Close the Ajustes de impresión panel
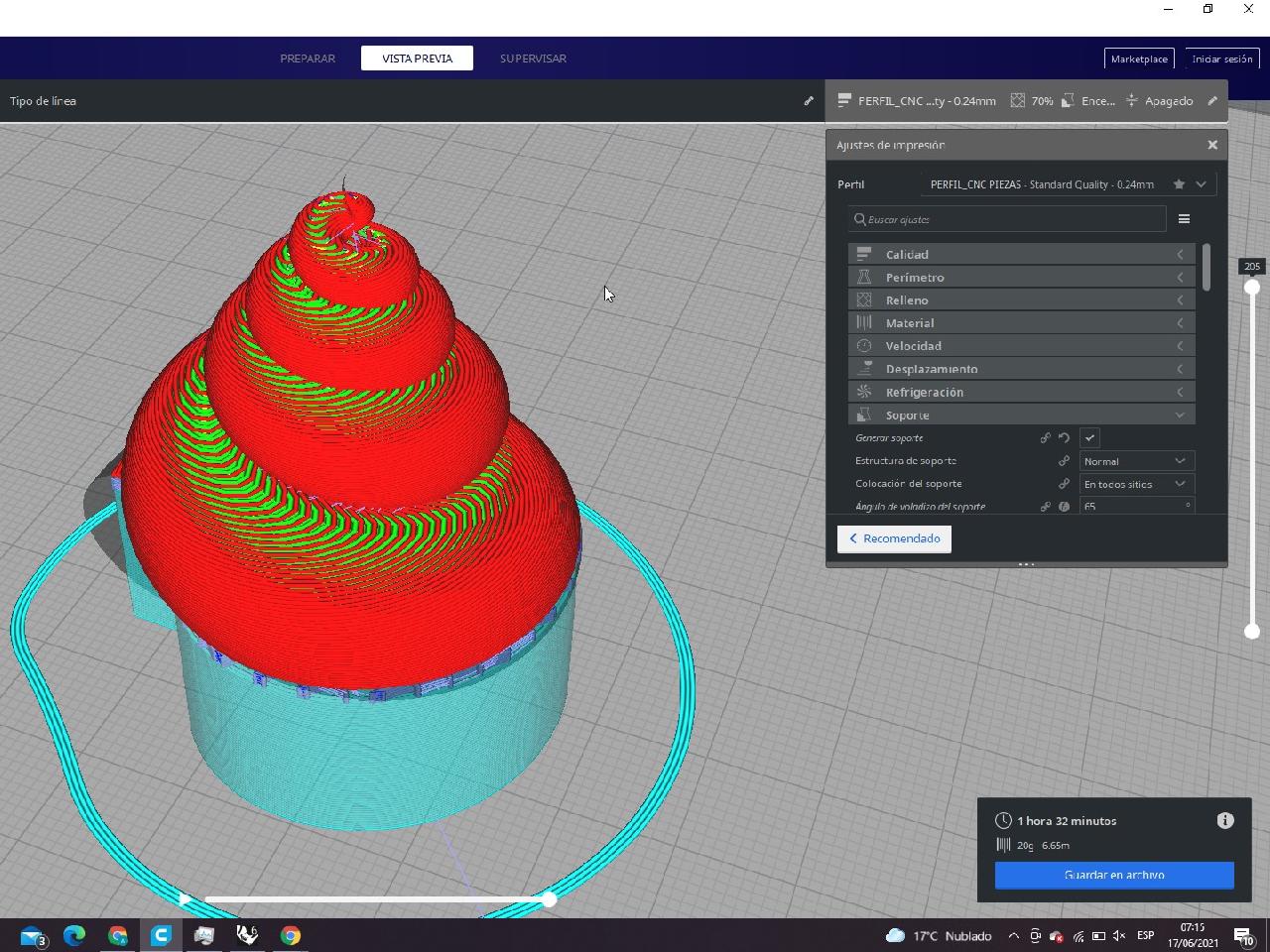 click(x=1212, y=145)
